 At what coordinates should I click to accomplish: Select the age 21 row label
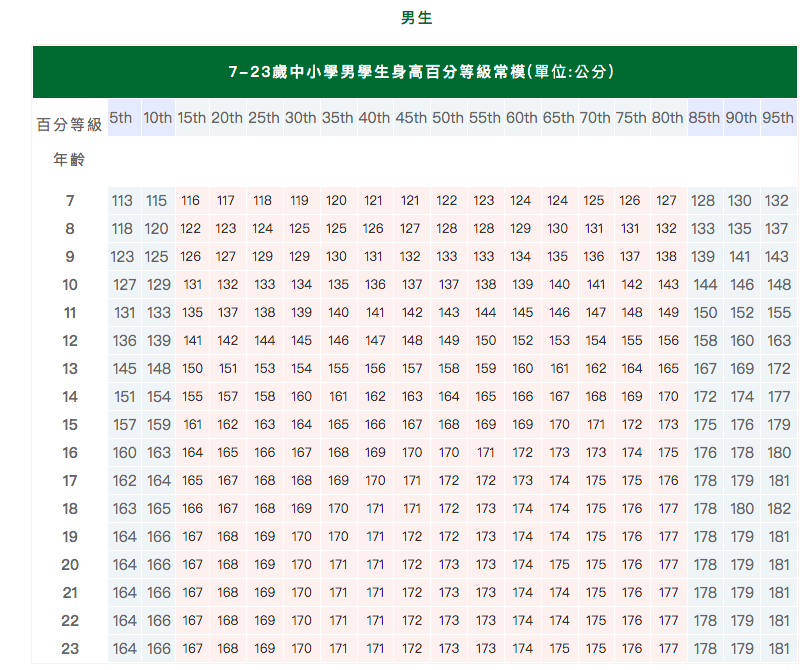coord(70,592)
